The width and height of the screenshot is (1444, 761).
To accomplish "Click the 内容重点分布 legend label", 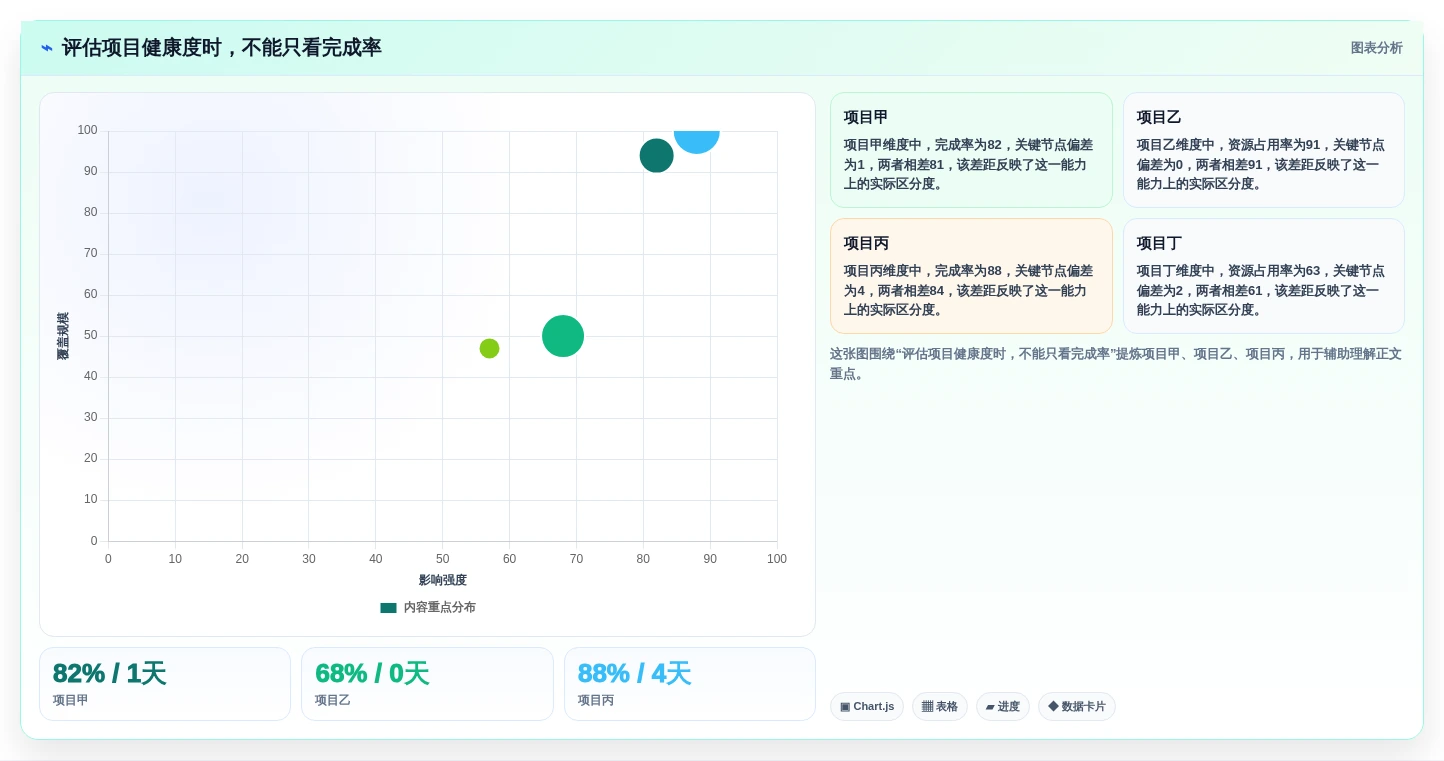I will click(x=439, y=607).
